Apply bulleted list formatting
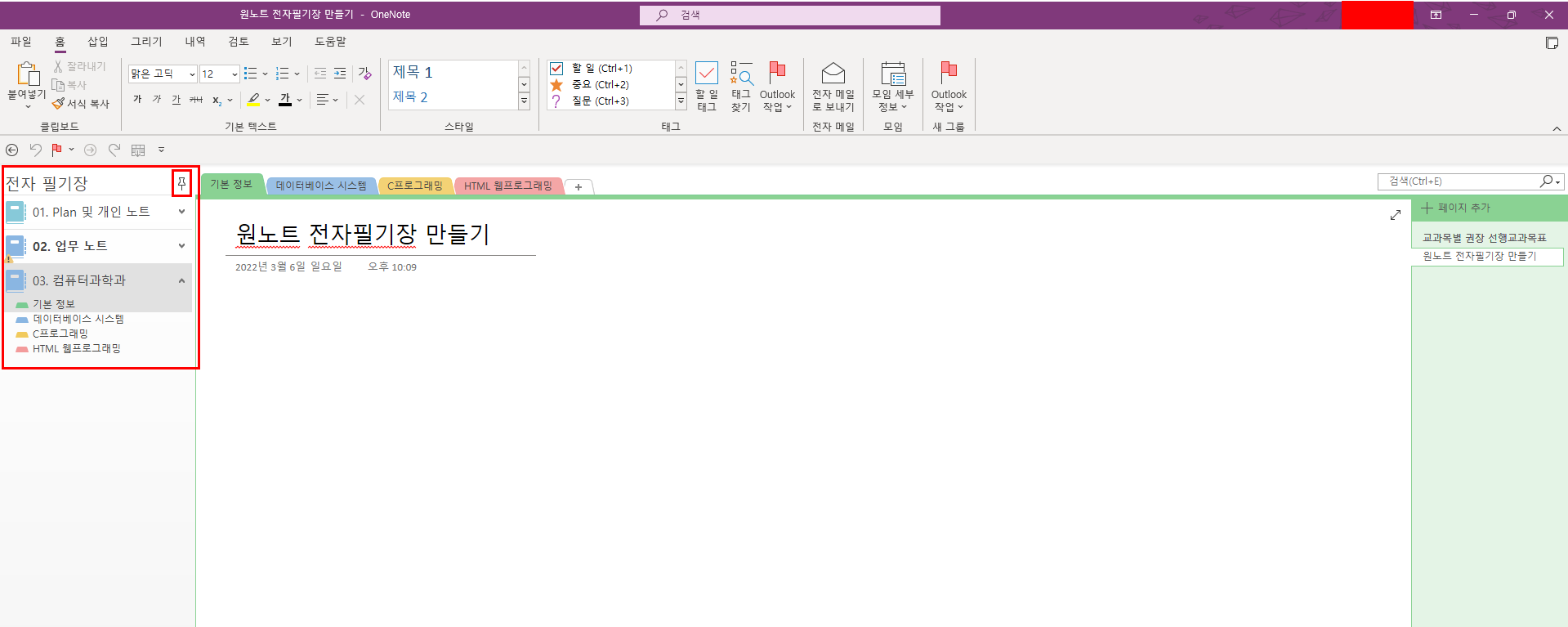The width and height of the screenshot is (1568, 627). [251, 74]
